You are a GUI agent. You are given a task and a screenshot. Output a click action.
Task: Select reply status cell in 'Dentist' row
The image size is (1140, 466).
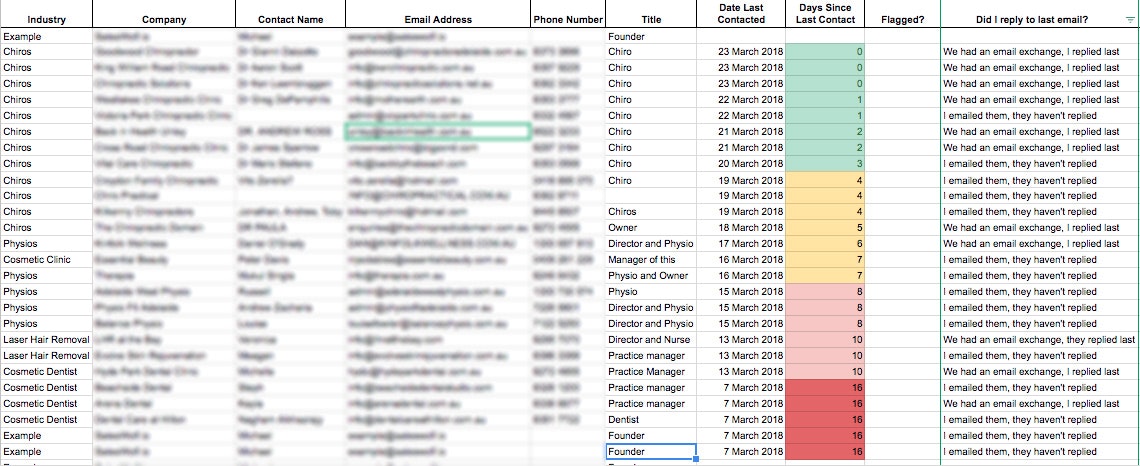pyautogui.click(x=1040, y=419)
